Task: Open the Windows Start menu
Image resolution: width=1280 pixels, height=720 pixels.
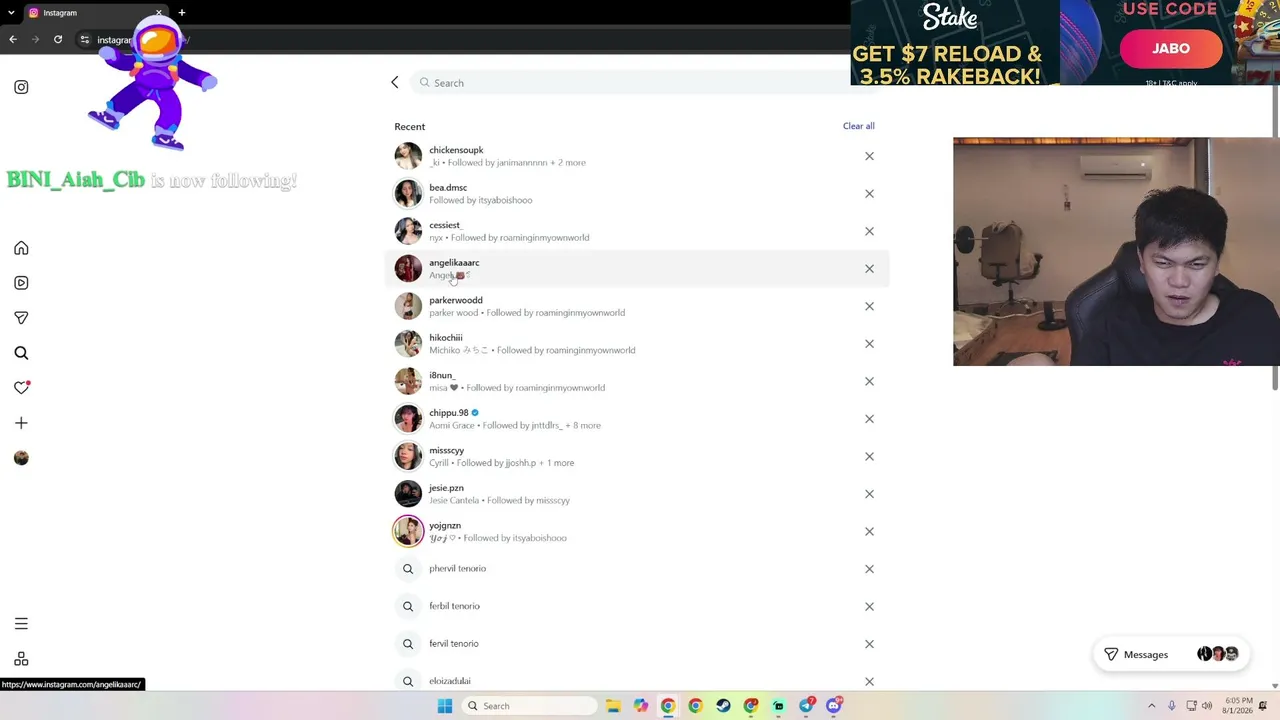Action: click(x=445, y=706)
